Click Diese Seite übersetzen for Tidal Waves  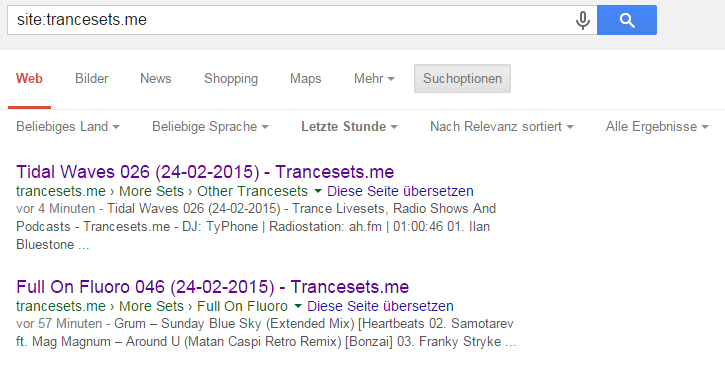click(400, 191)
